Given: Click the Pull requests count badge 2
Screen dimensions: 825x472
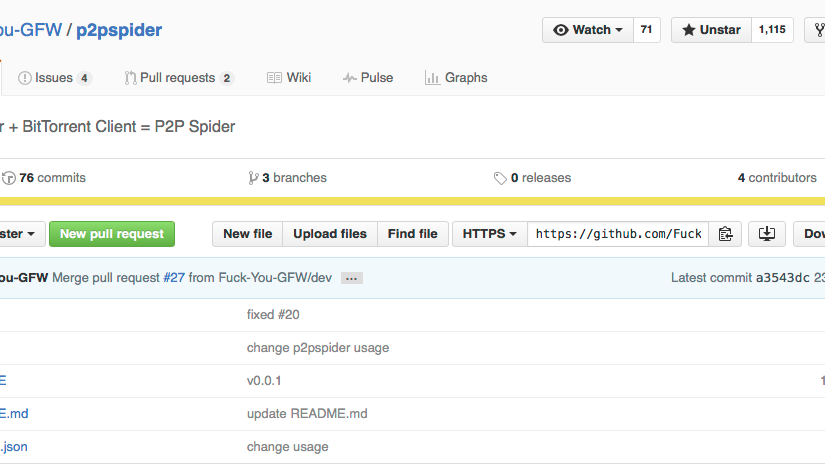Looking at the screenshot, I should coord(227,78).
